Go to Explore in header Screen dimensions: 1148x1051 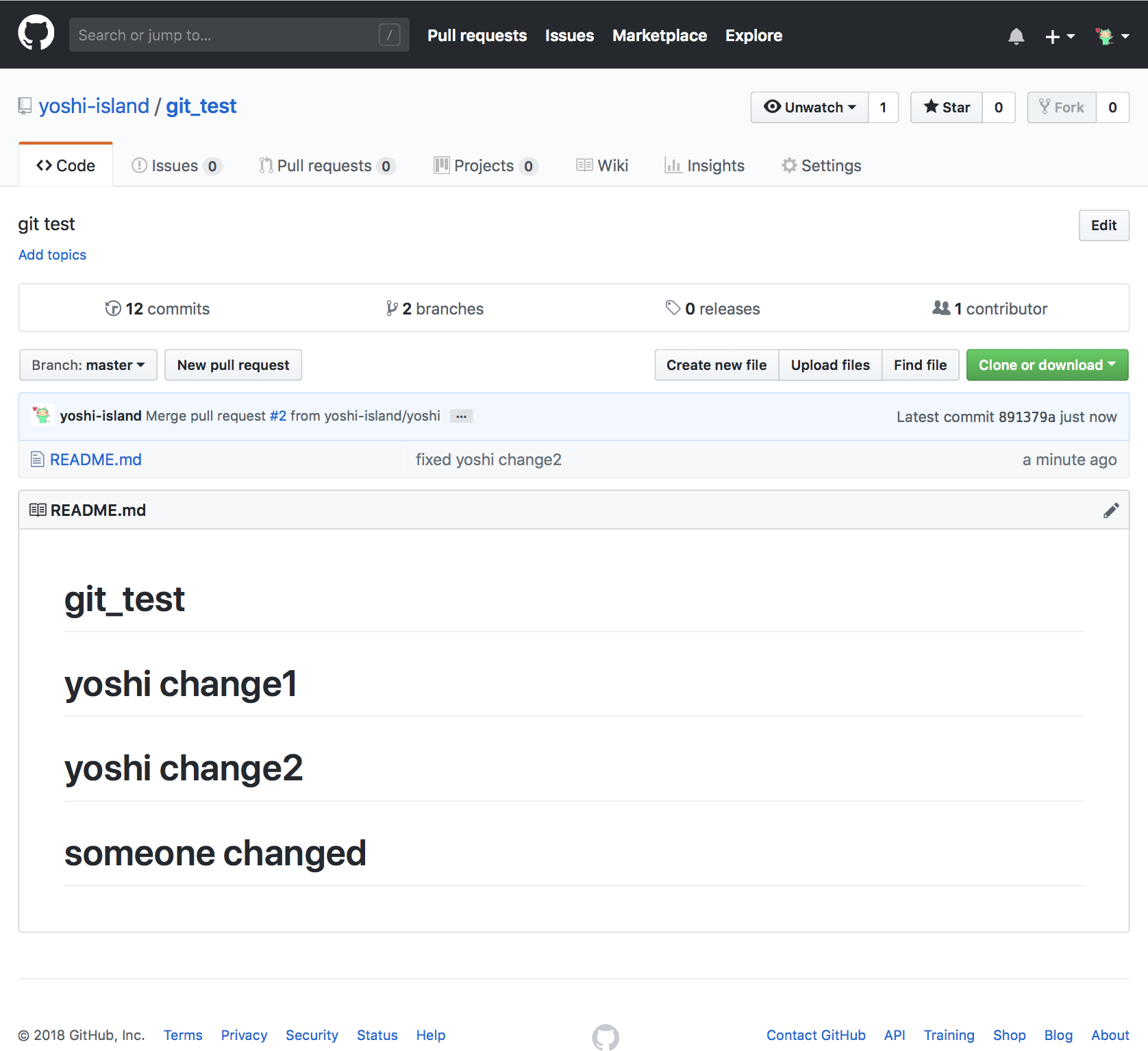pyautogui.click(x=753, y=36)
